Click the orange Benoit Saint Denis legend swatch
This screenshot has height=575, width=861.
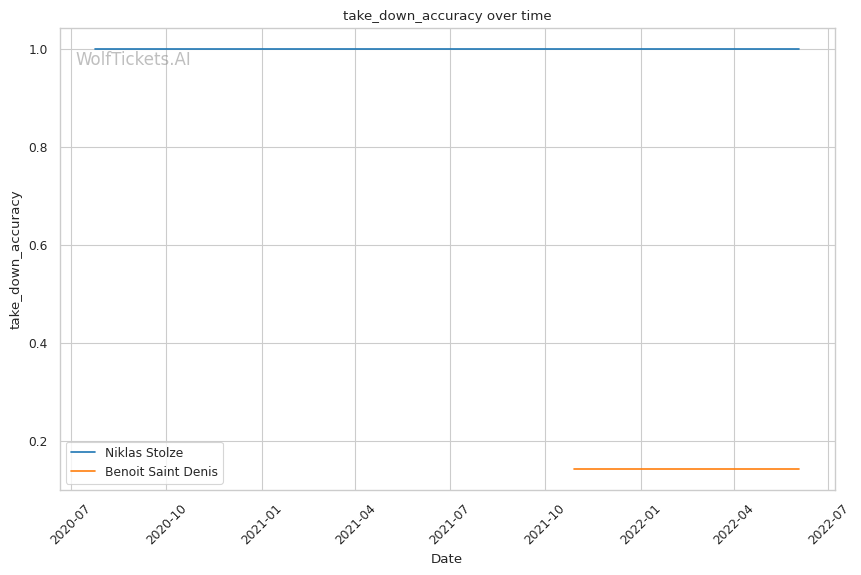click(83, 471)
